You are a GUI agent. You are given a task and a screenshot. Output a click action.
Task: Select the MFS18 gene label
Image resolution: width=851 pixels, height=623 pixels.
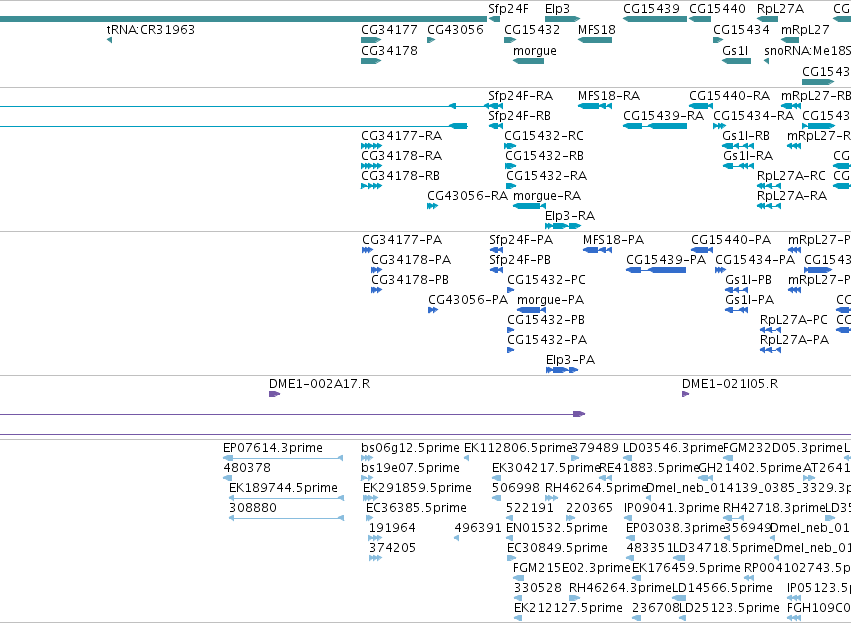click(596, 30)
